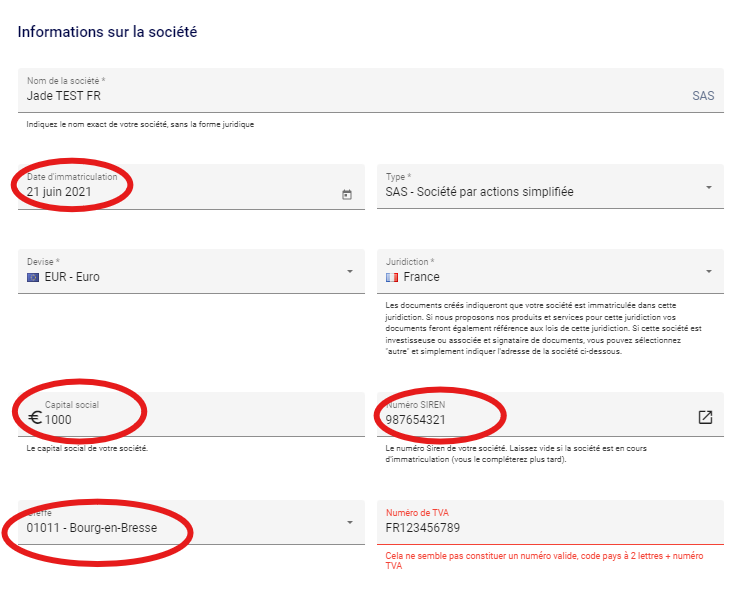
Task: Click the euro symbol beside Capital social
Action: coord(34,419)
